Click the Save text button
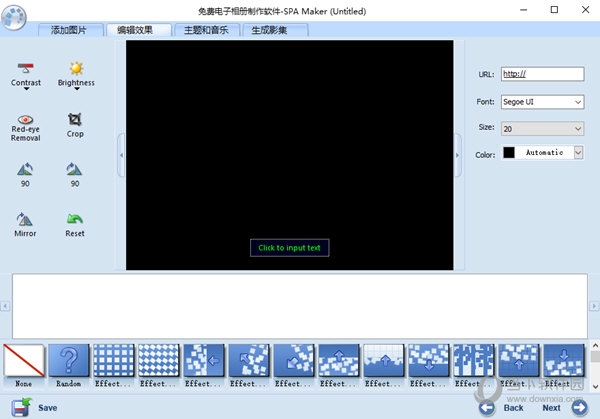The image size is (600, 419). pos(47,408)
